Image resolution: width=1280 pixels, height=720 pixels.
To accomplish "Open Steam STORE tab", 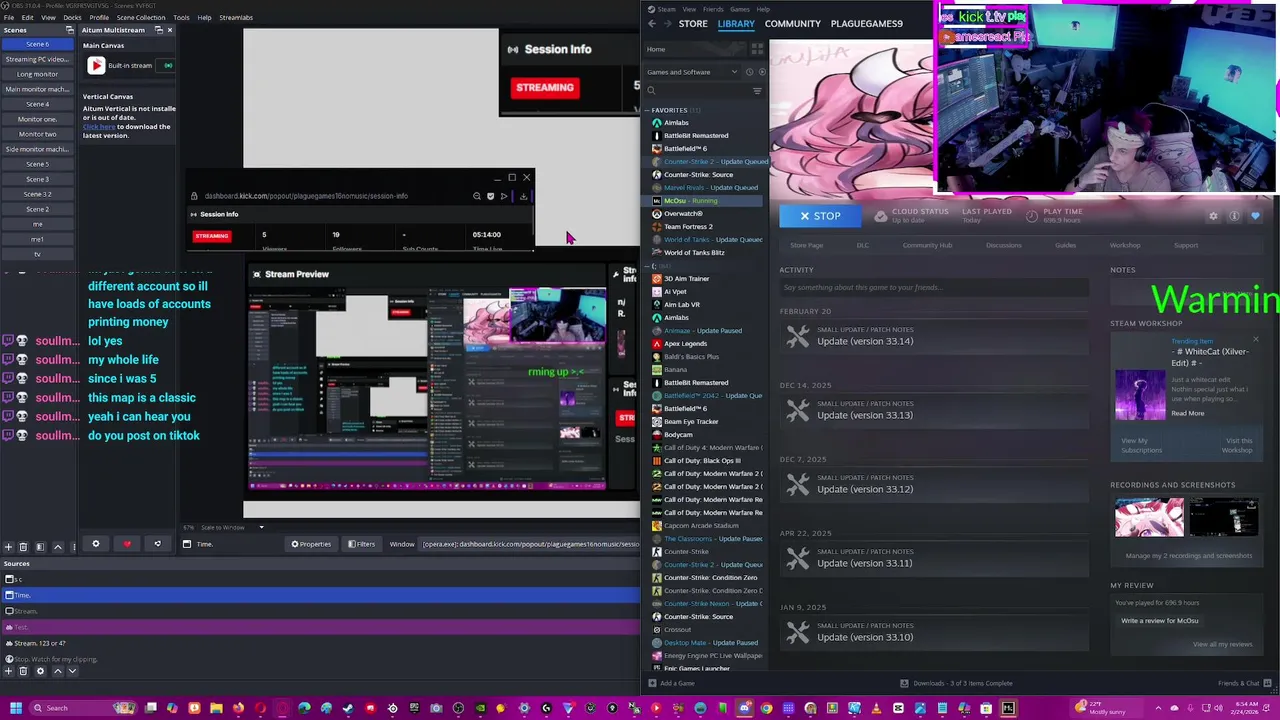I will pos(693,24).
